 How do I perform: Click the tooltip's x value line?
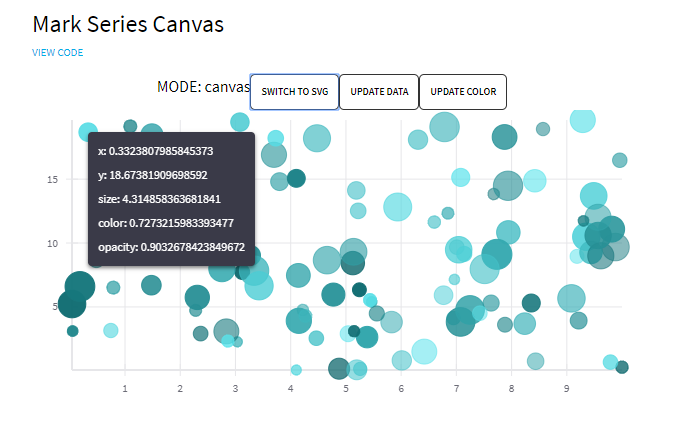pyautogui.click(x=155, y=151)
